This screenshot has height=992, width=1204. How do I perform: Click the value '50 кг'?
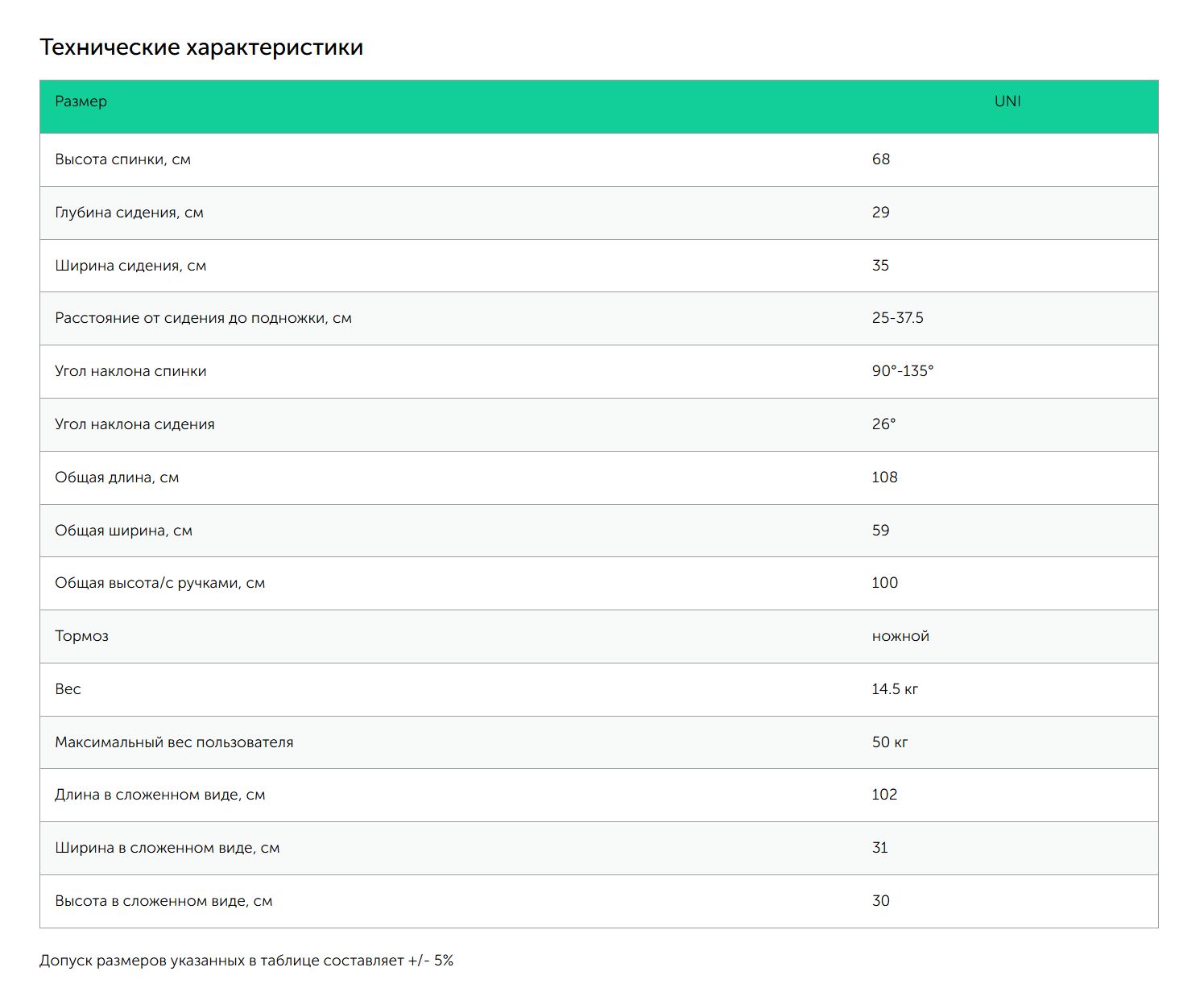tap(889, 742)
